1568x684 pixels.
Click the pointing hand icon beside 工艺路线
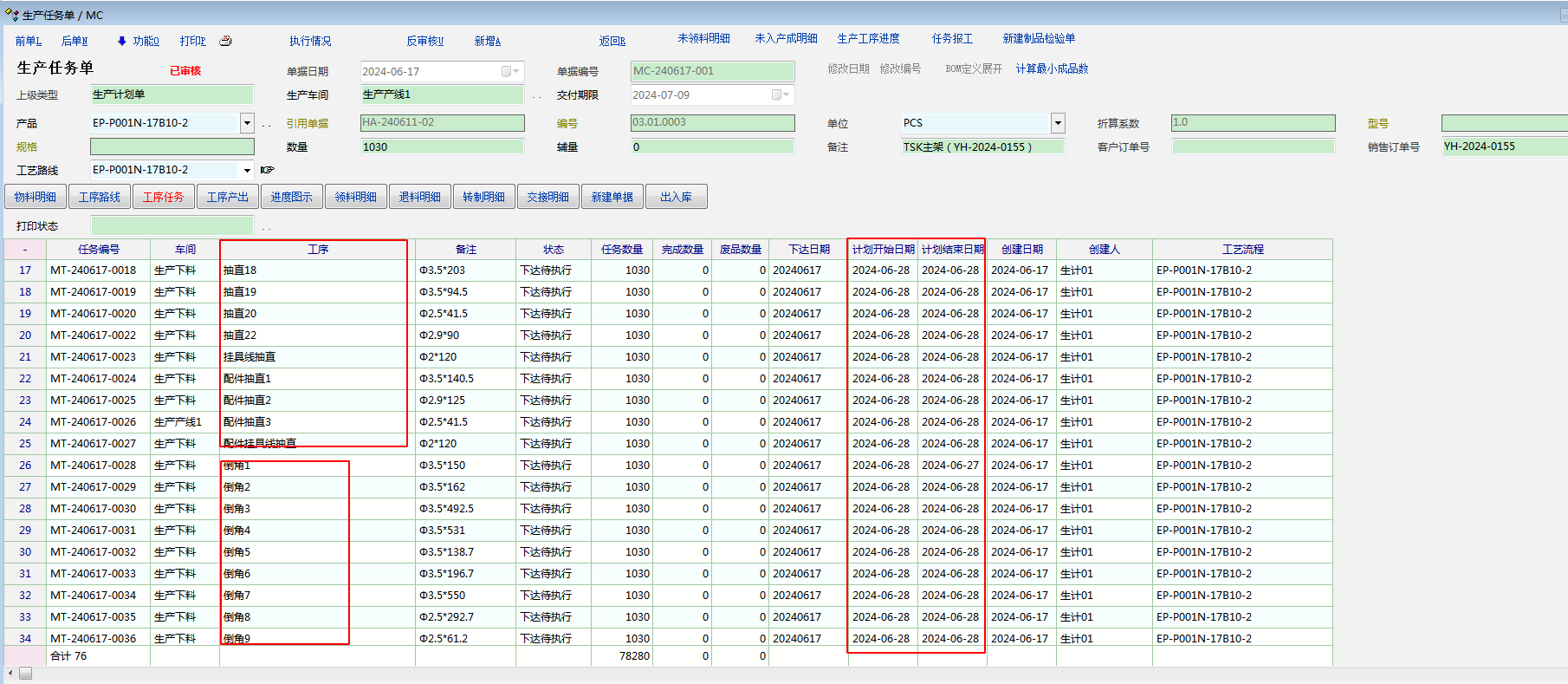pyautogui.click(x=267, y=170)
